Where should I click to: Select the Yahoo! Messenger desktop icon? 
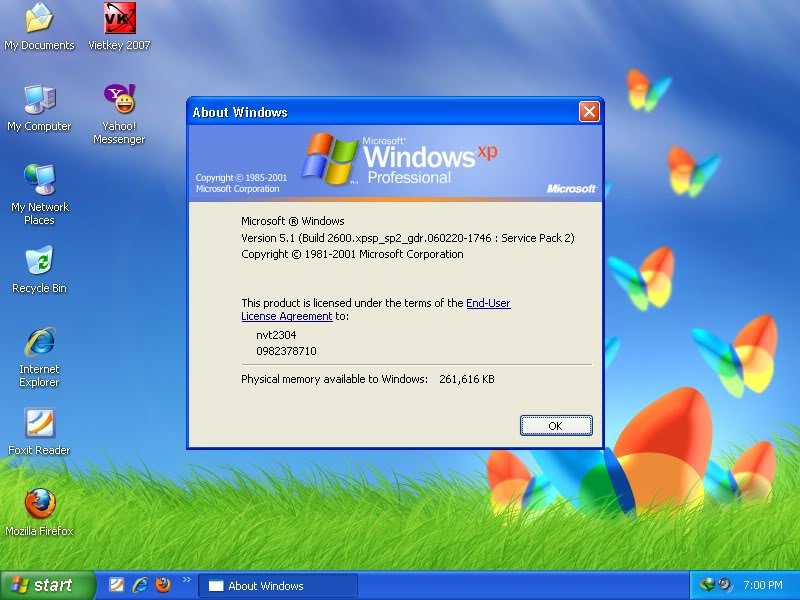[119, 114]
